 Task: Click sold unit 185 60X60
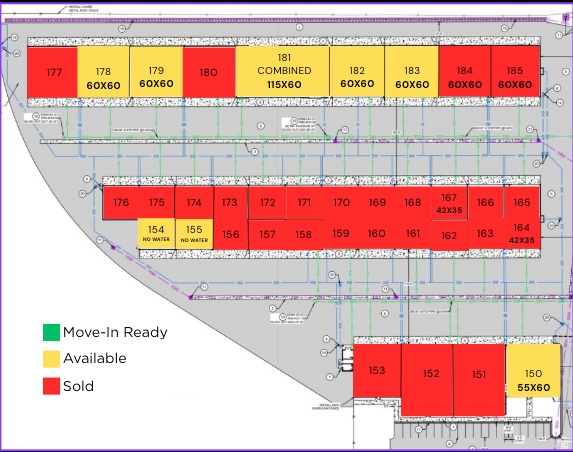pos(515,72)
